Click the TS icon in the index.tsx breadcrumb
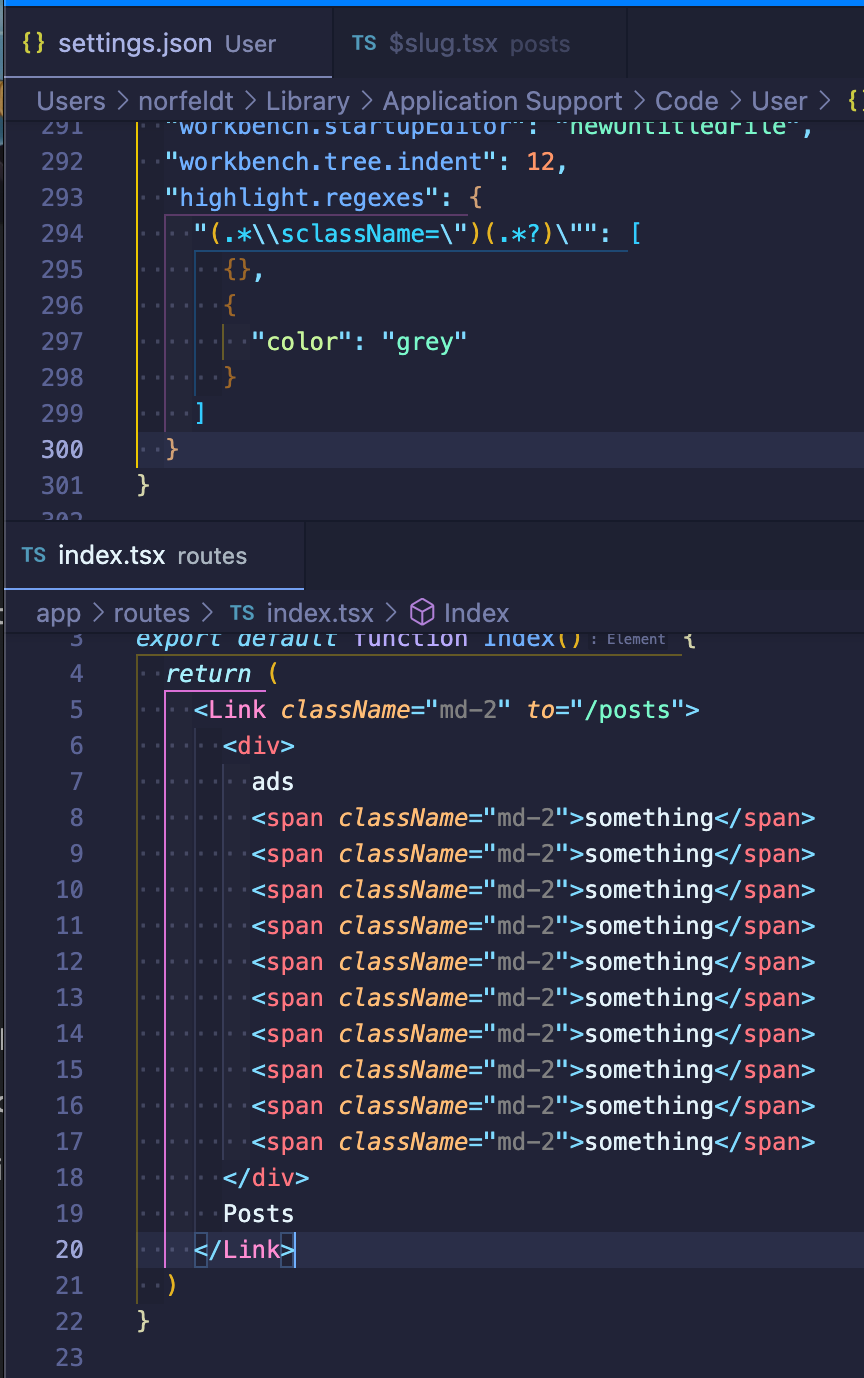 pyautogui.click(x=242, y=613)
